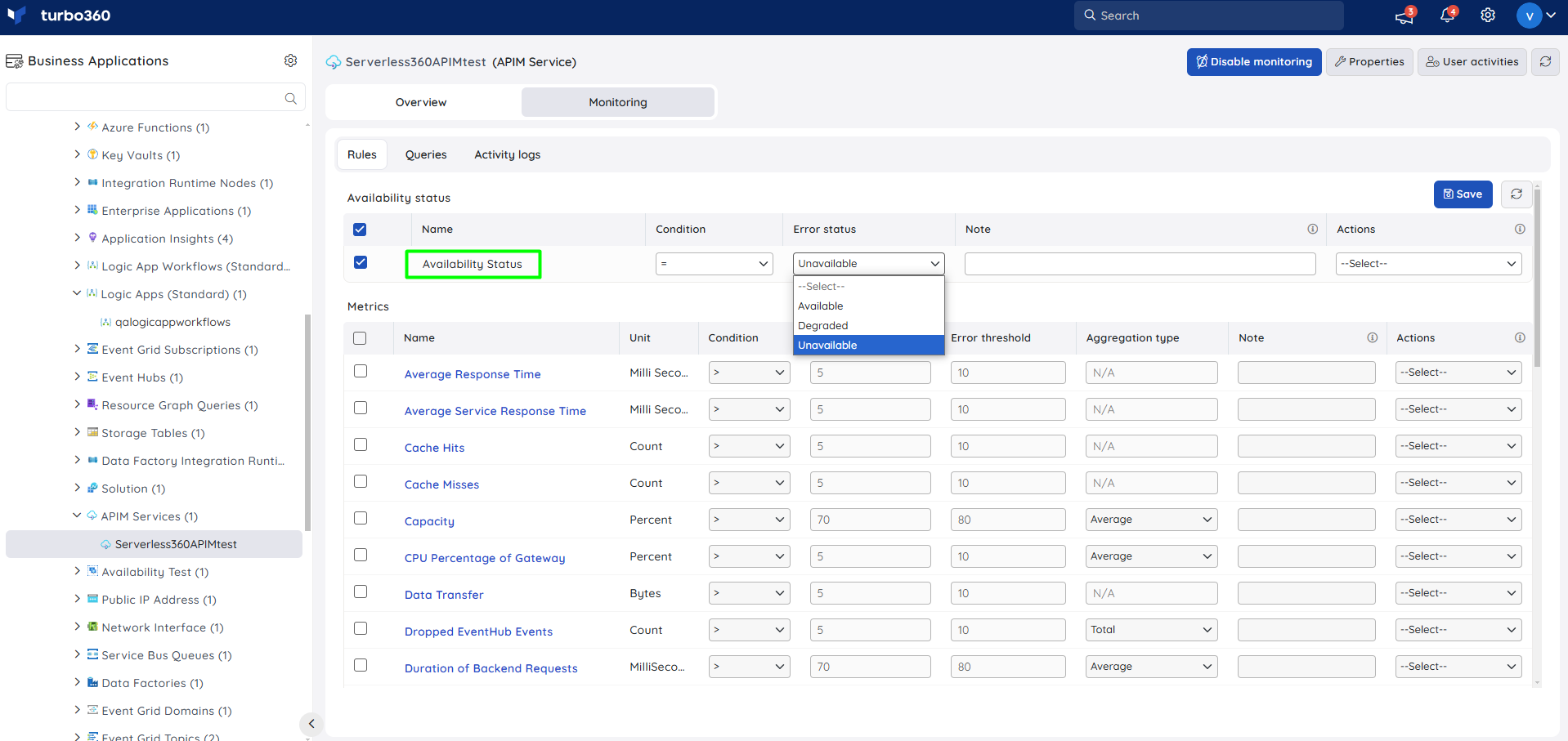This screenshot has width=1568, height=741.
Task: Expand the Event Grid Subscriptions node
Action: pyautogui.click(x=77, y=349)
